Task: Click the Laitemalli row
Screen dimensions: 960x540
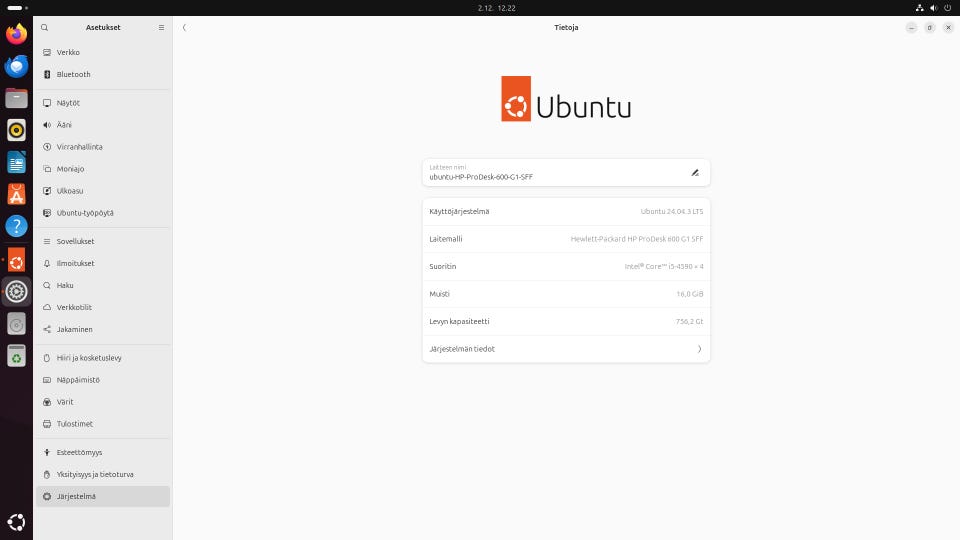Action: click(x=566, y=239)
